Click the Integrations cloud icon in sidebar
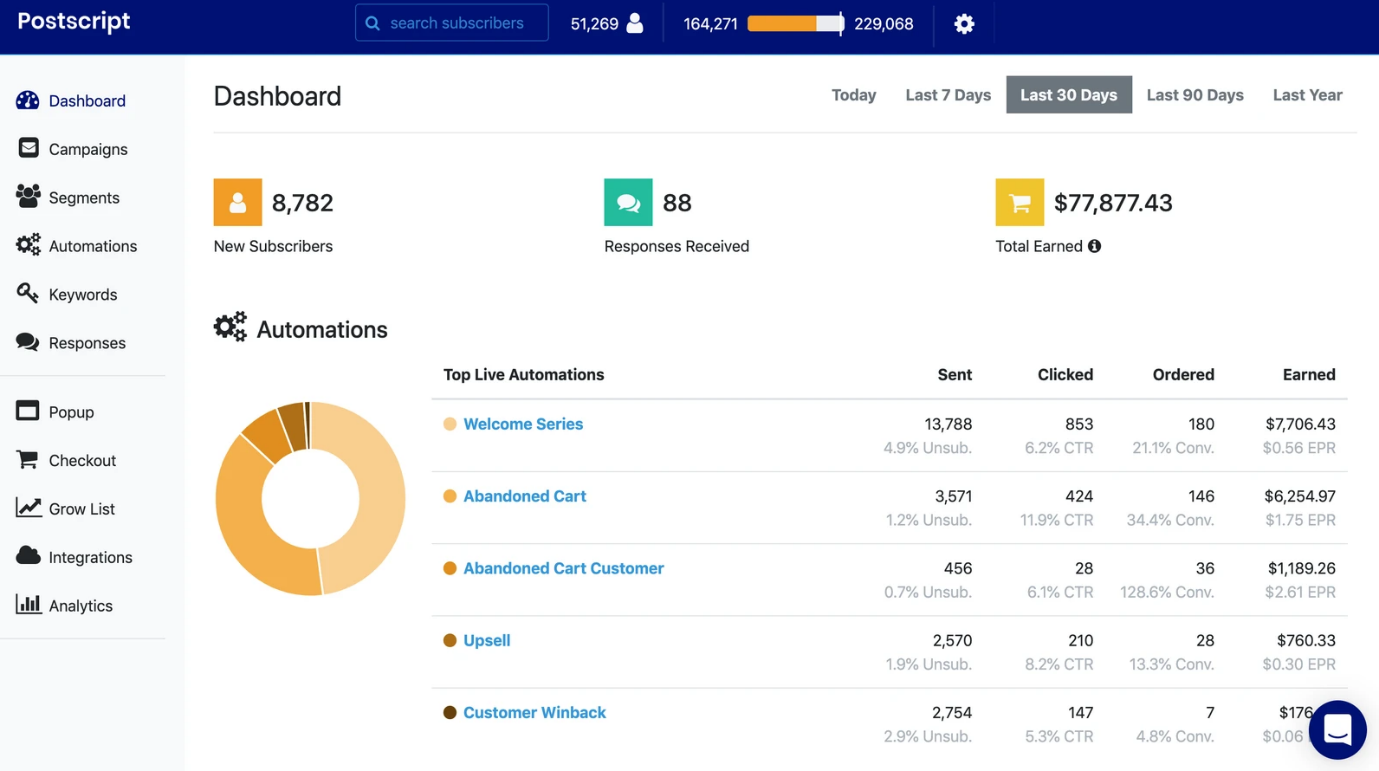The height and width of the screenshot is (771, 1379). 28,556
